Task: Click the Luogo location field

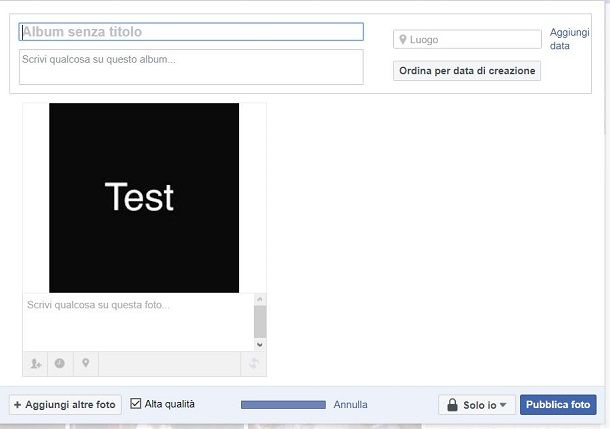Action: (467, 39)
